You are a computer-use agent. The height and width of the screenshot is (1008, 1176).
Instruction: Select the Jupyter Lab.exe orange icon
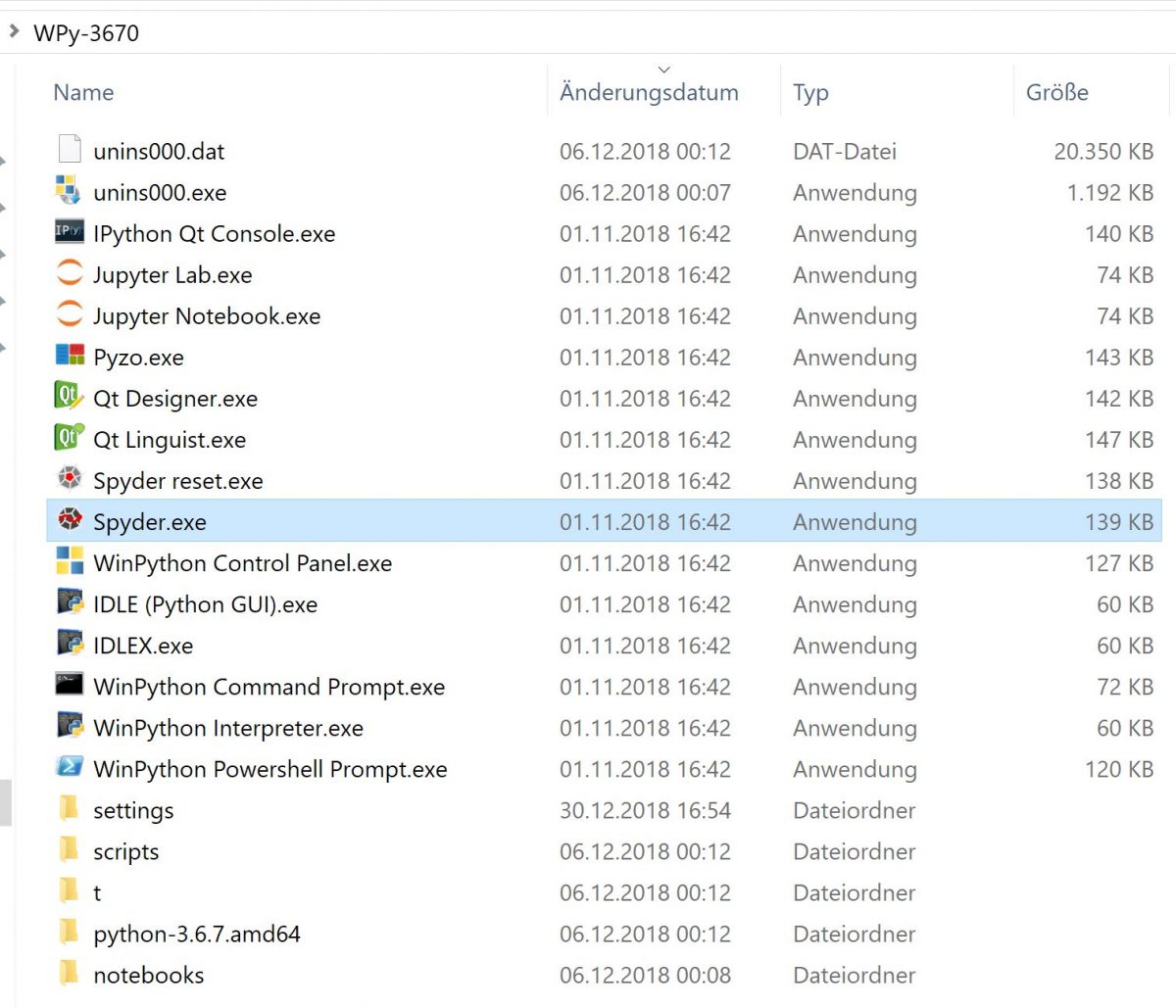point(70,274)
